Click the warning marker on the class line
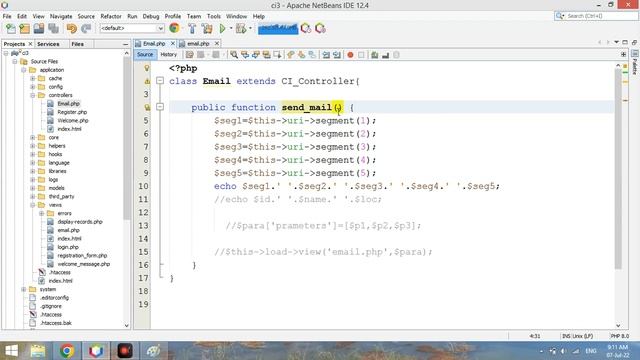This screenshot has width=640, height=360. [x=147, y=81]
